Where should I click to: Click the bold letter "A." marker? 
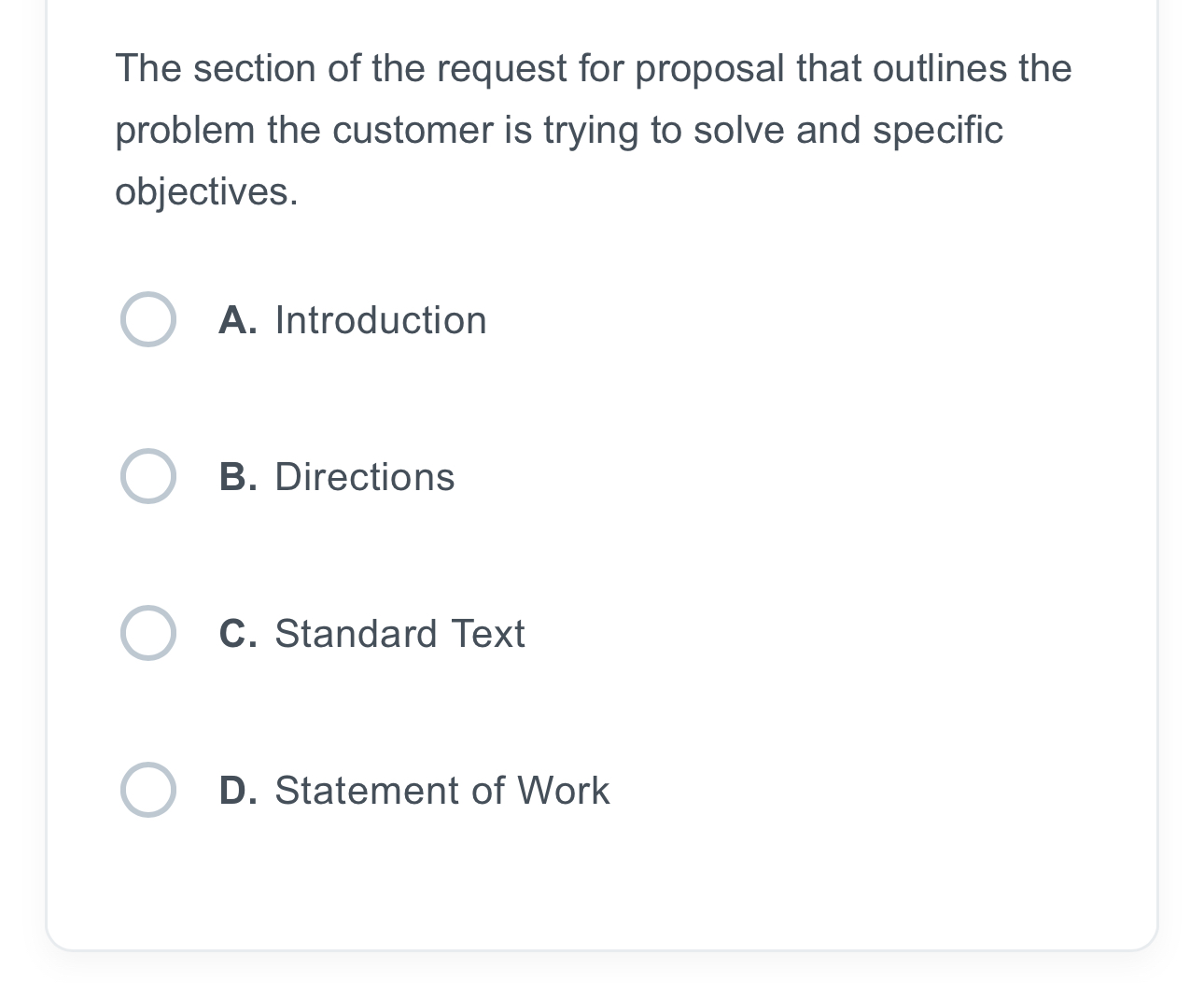coord(238,320)
